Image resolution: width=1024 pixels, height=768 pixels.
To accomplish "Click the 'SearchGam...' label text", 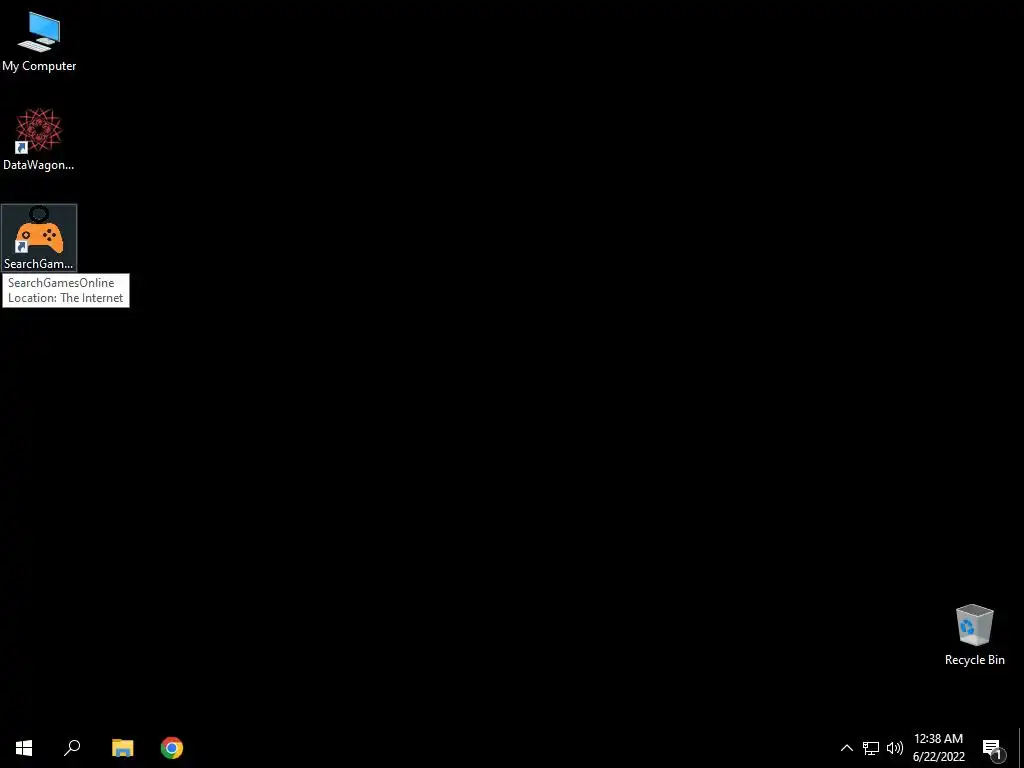I will pyautogui.click(x=39, y=264).
